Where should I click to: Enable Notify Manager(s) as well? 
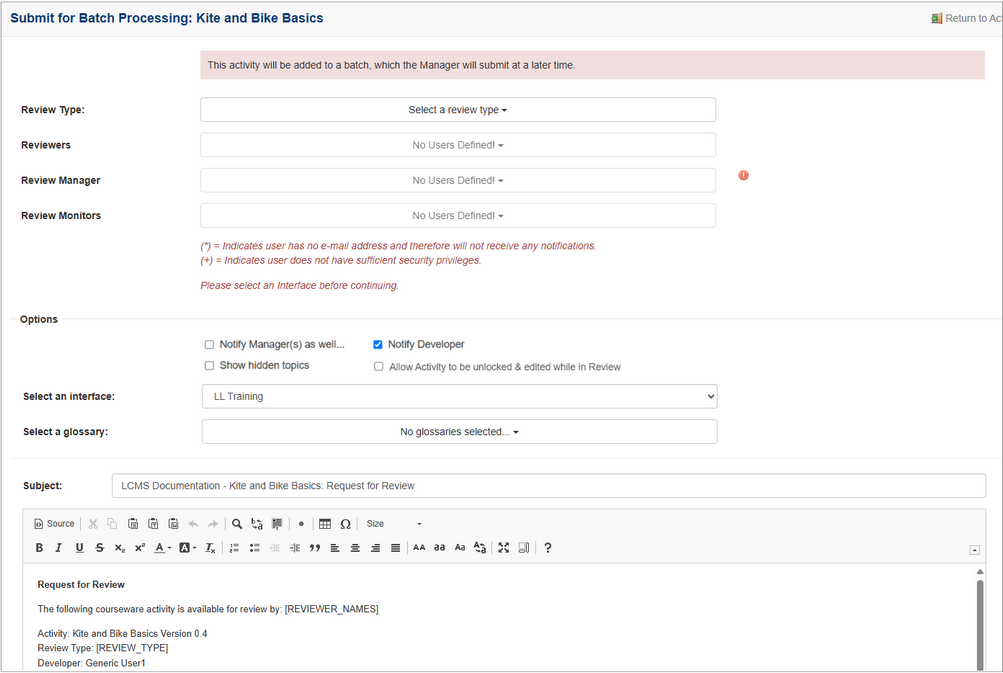coord(210,345)
